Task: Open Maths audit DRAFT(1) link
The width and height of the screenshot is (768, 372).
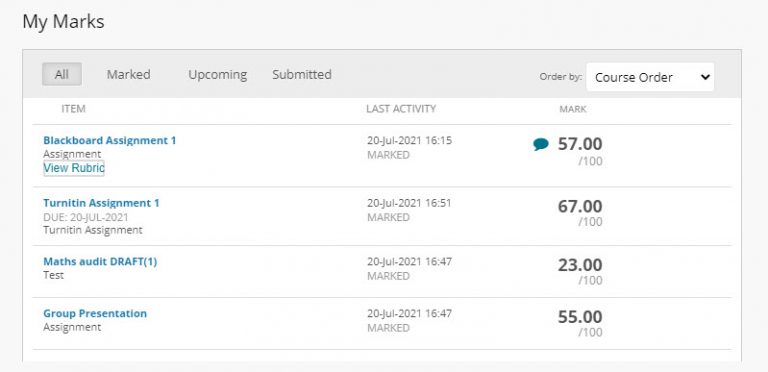Action: point(100,261)
